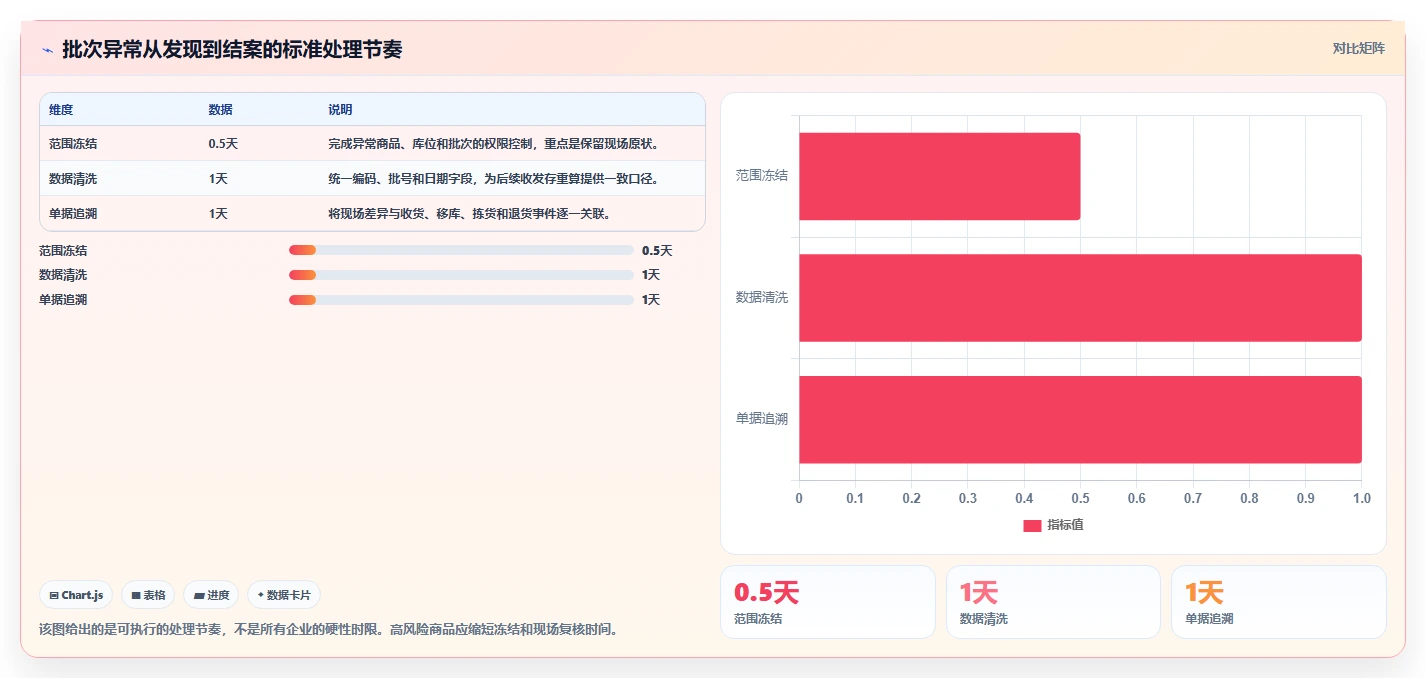
Task: Click the lightning icon beside the title
Action: [x=47, y=50]
